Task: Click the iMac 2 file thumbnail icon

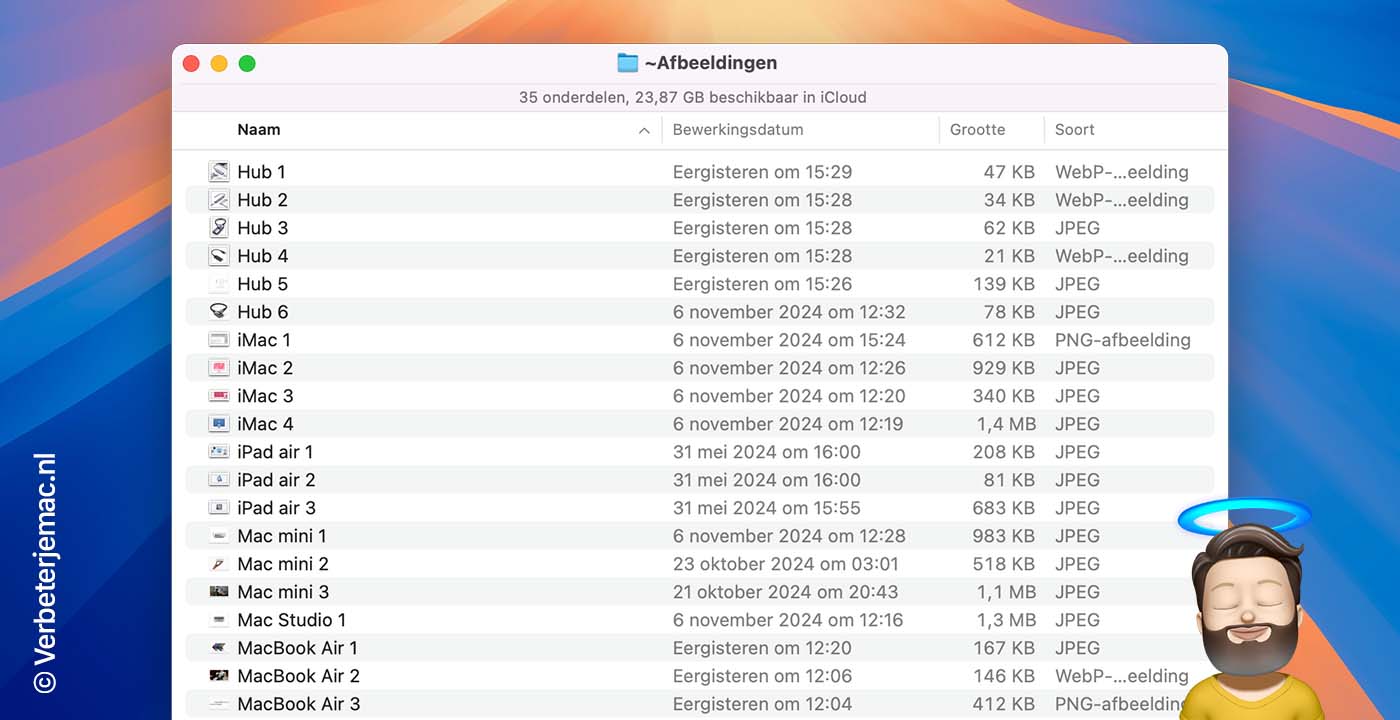Action: pyautogui.click(x=219, y=368)
